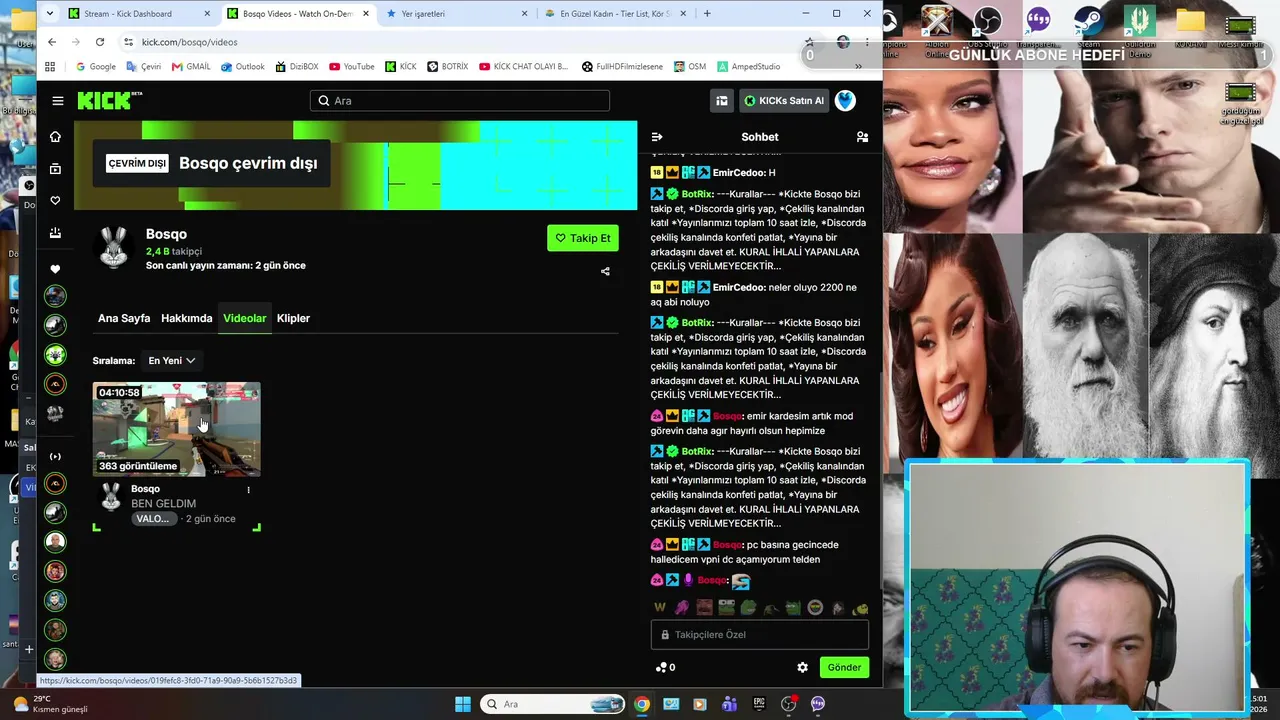This screenshot has width=1280, height=720.
Task: Open the 04:10:58 video thumbnail
Action: click(177, 429)
